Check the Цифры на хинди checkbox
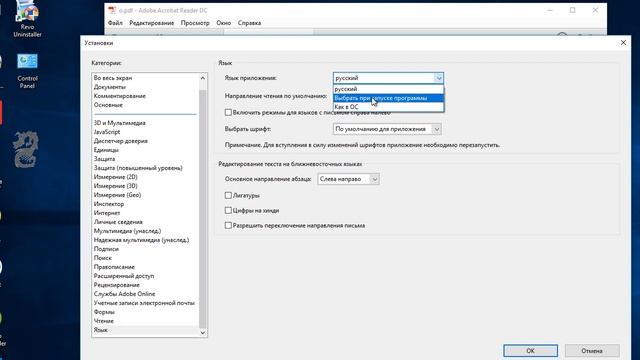This screenshot has width=640, height=360. pyautogui.click(x=228, y=210)
